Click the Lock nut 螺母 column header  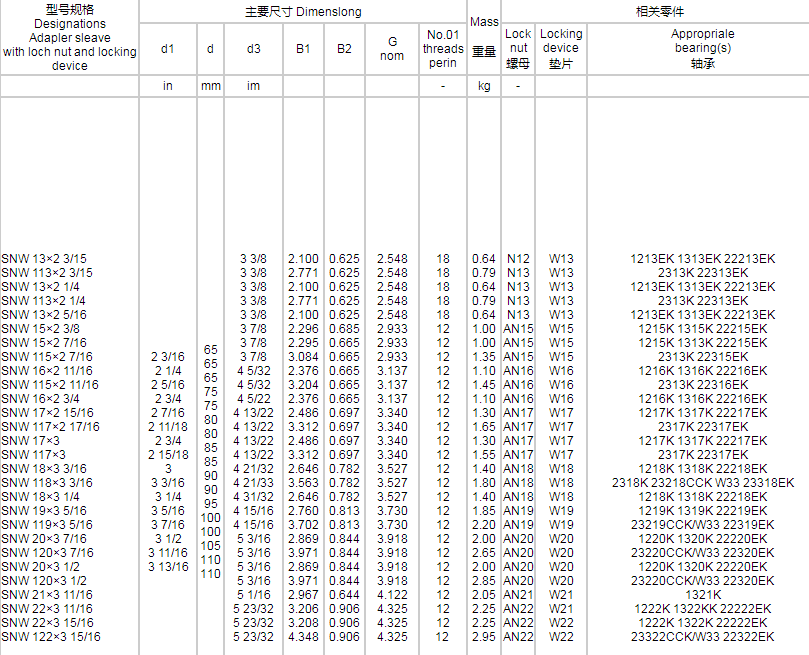[518, 48]
